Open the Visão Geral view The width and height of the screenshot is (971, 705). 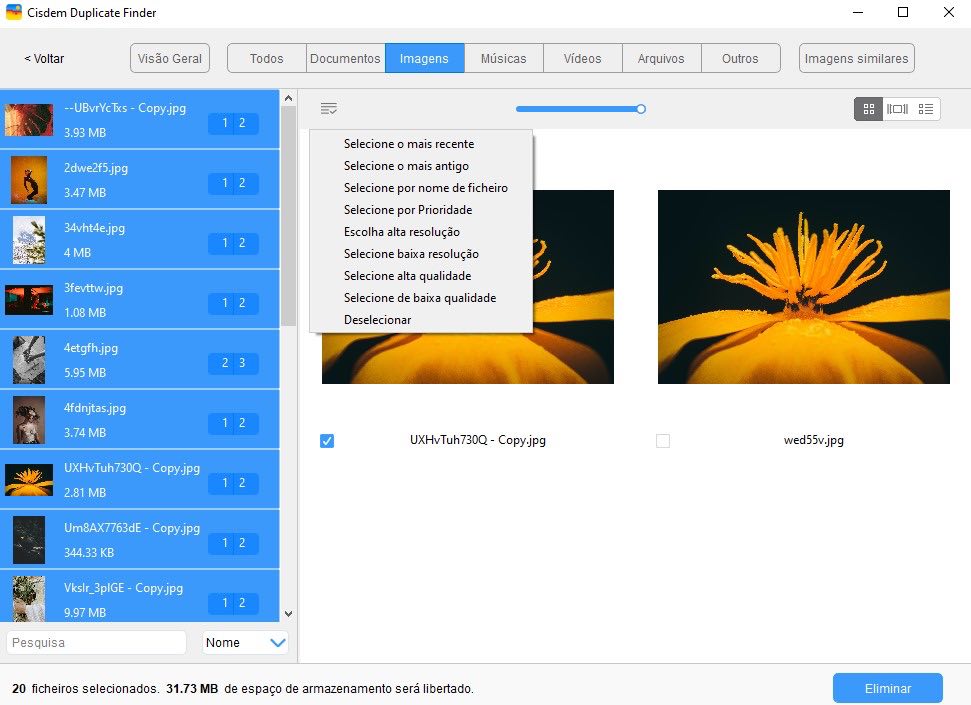[x=169, y=58]
